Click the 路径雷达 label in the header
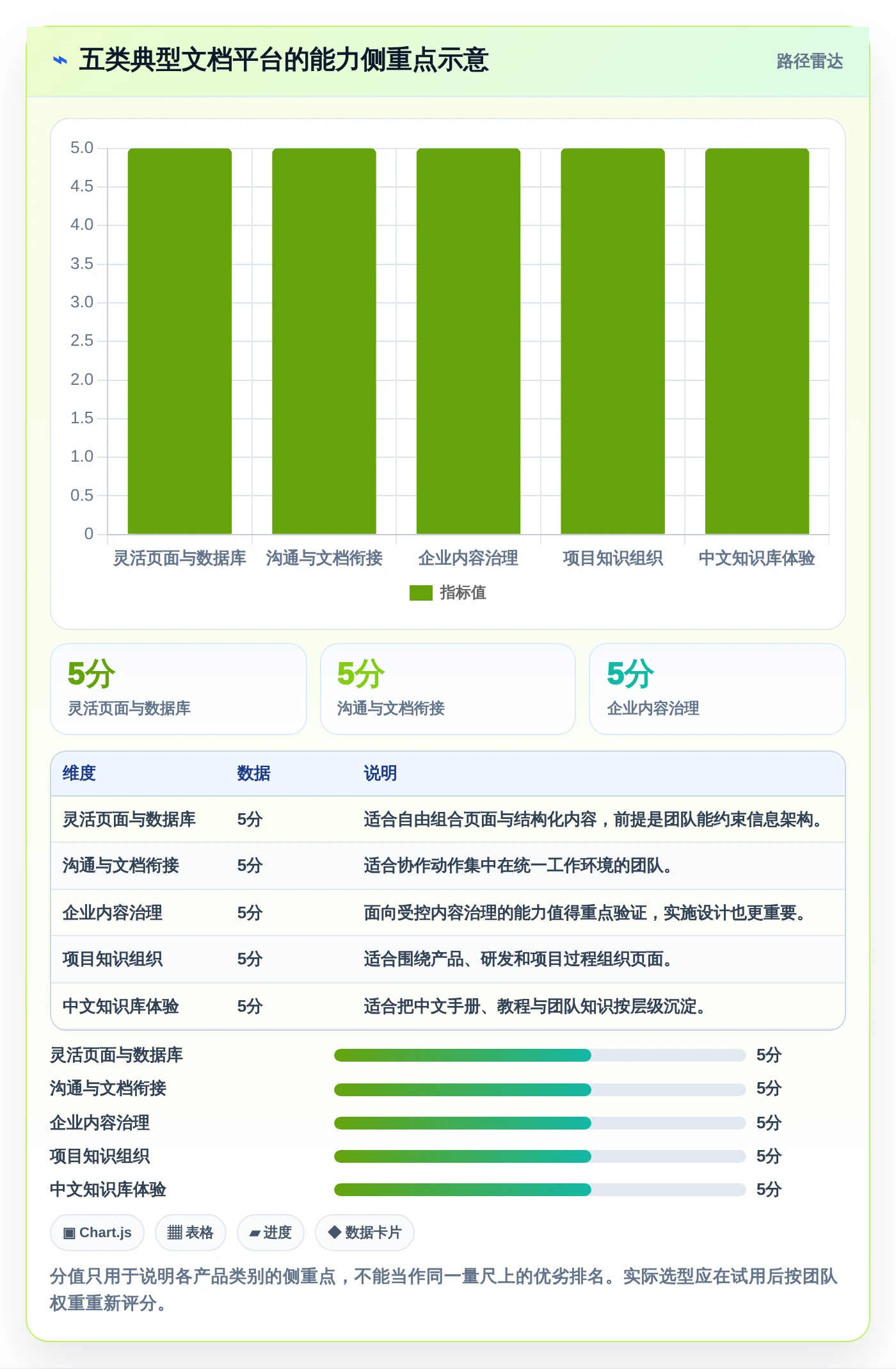The width and height of the screenshot is (896, 1369). [x=810, y=61]
